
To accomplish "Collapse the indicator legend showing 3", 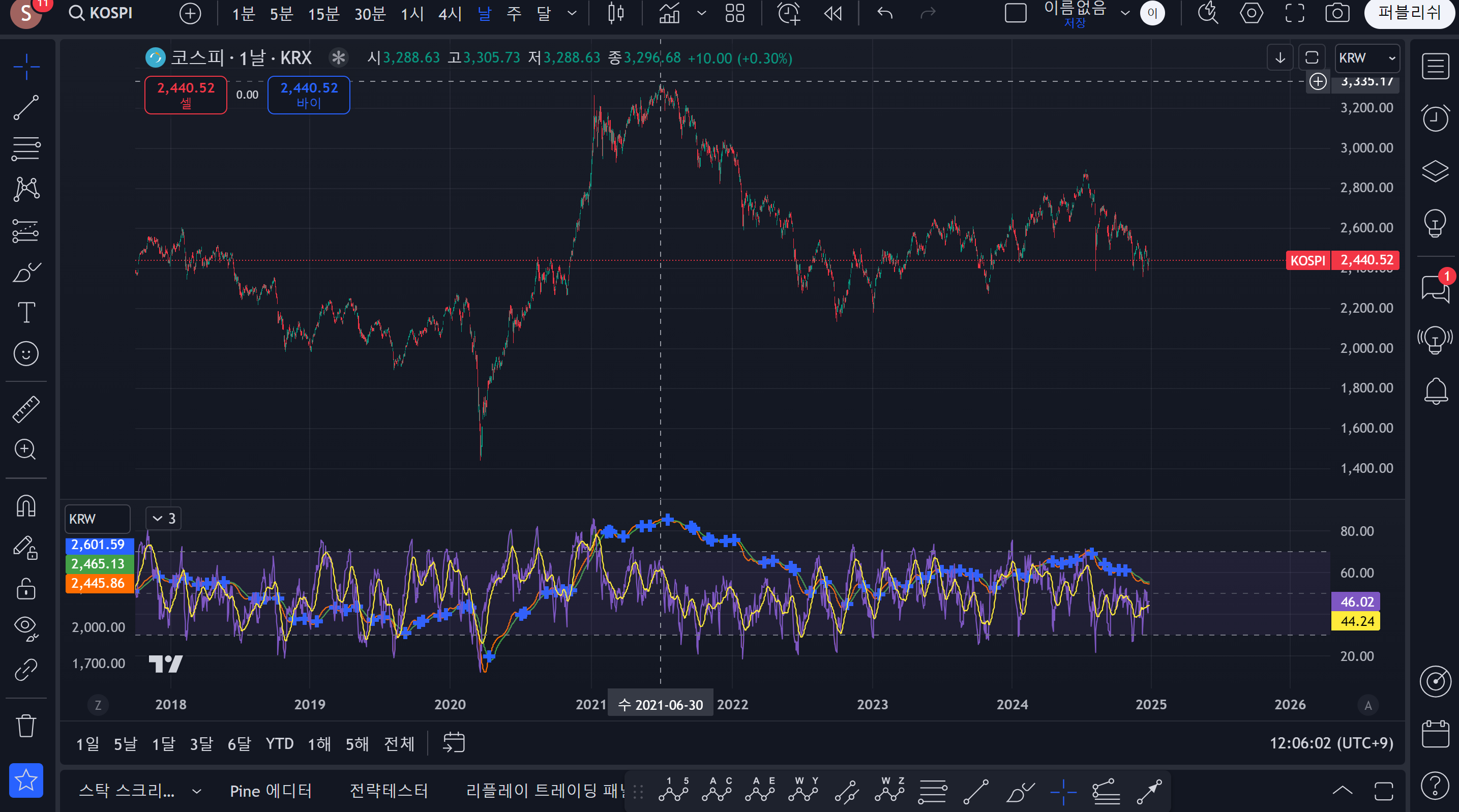I will click(163, 518).
